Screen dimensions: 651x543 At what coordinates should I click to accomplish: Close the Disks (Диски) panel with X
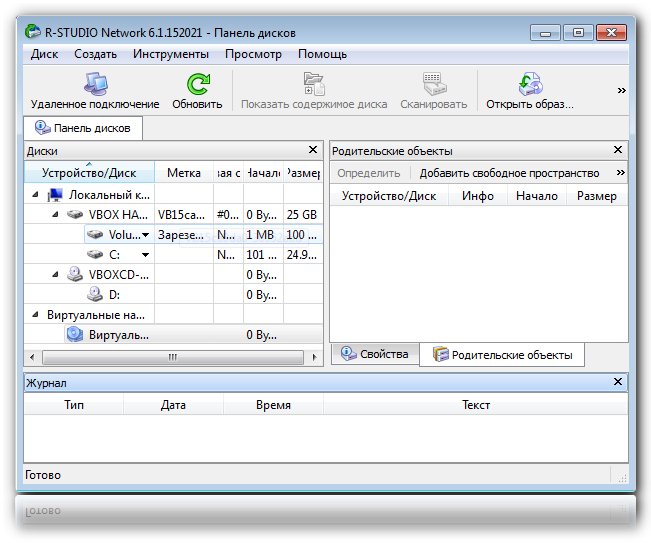[x=313, y=151]
